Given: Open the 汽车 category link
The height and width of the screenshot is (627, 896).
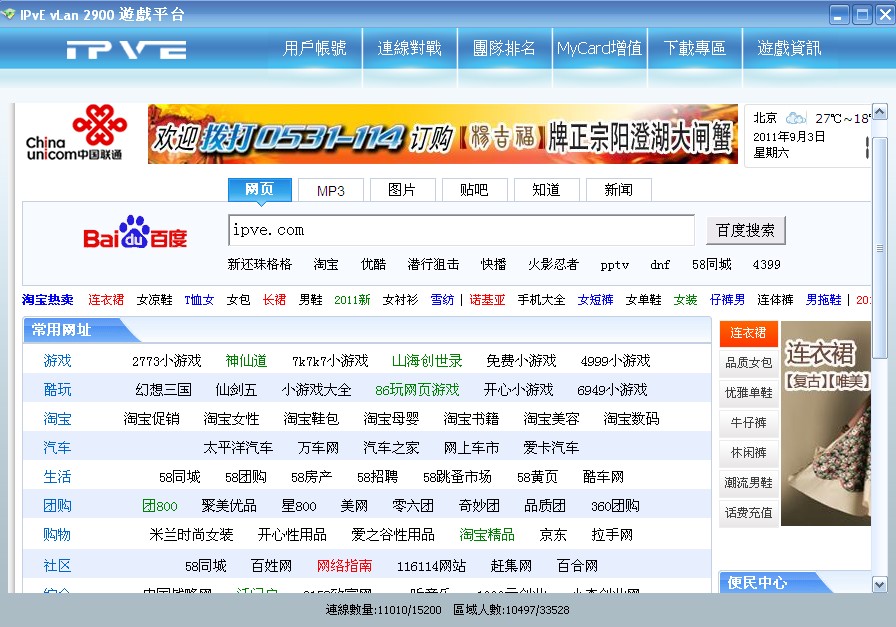Looking at the screenshot, I should [58, 448].
